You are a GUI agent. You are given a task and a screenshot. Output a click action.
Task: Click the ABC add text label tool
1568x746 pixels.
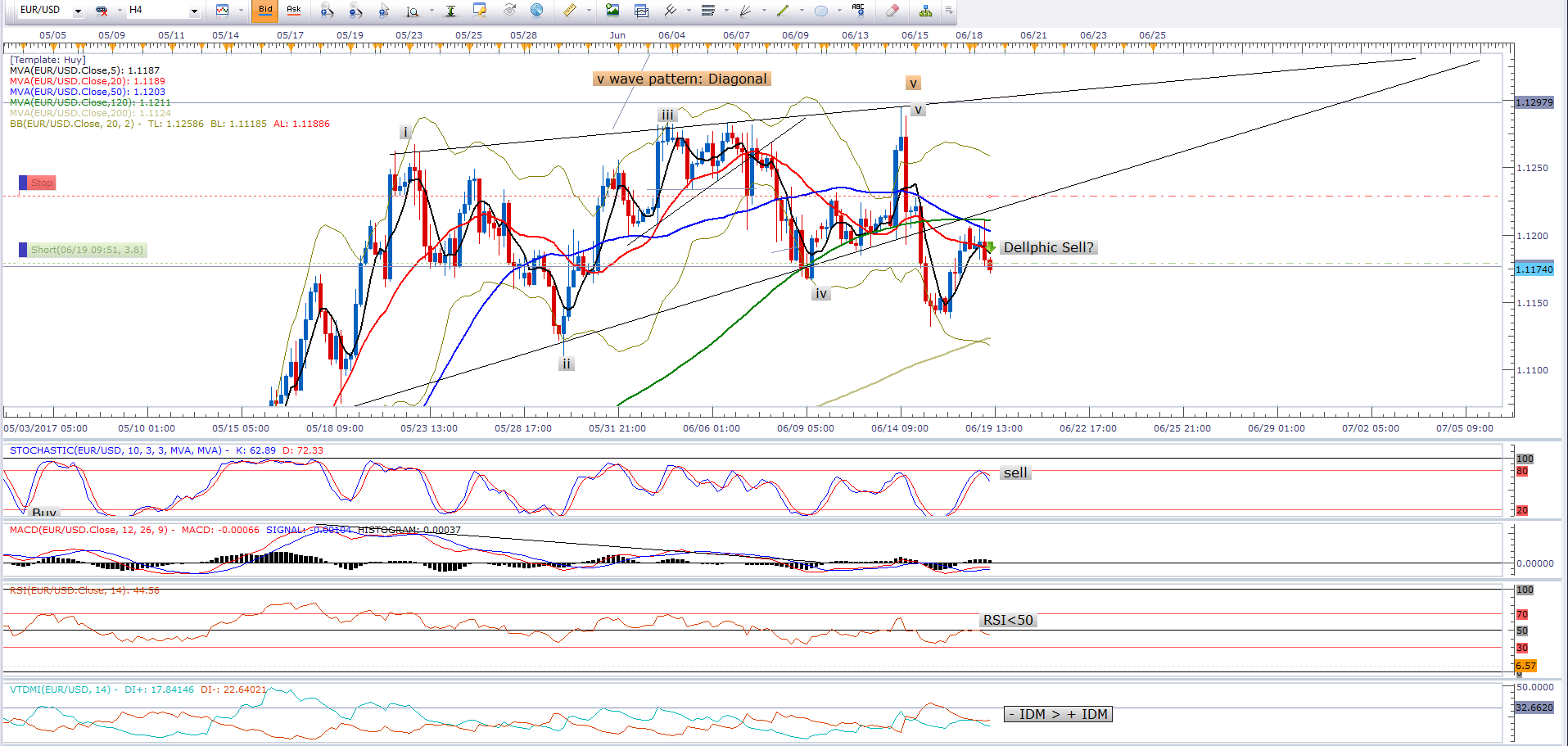[857, 11]
